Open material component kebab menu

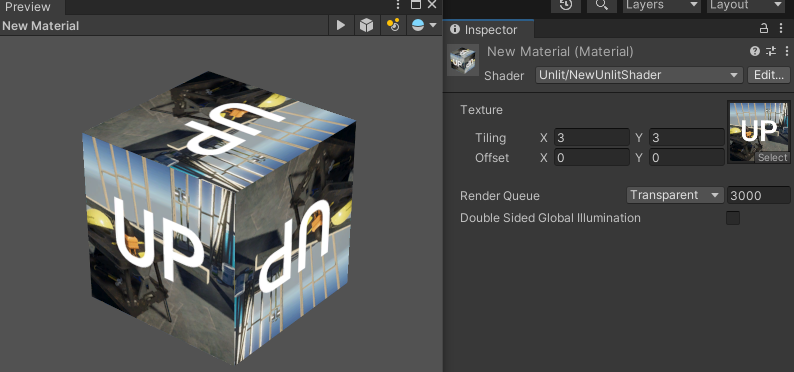tap(786, 51)
